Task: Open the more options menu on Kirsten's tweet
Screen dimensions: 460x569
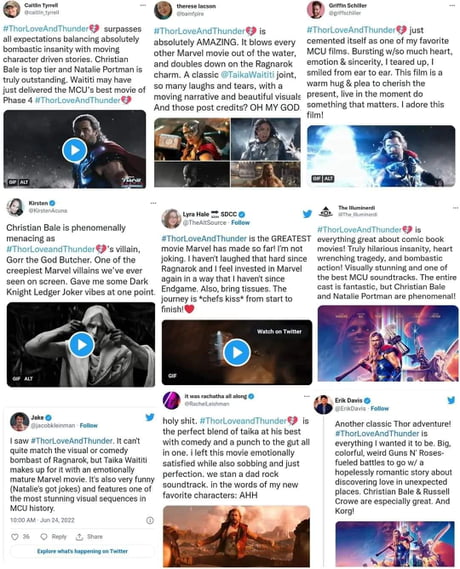Action: pyautogui.click(x=153, y=203)
